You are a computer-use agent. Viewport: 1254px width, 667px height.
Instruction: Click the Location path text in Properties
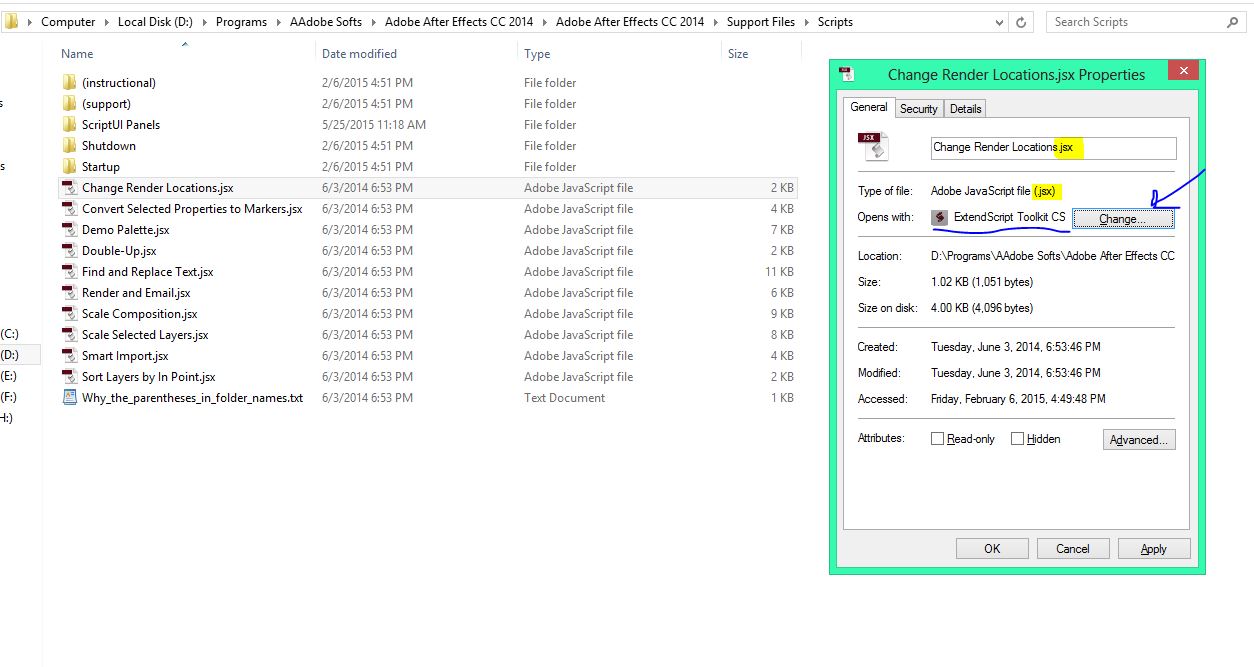(x=1053, y=256)
